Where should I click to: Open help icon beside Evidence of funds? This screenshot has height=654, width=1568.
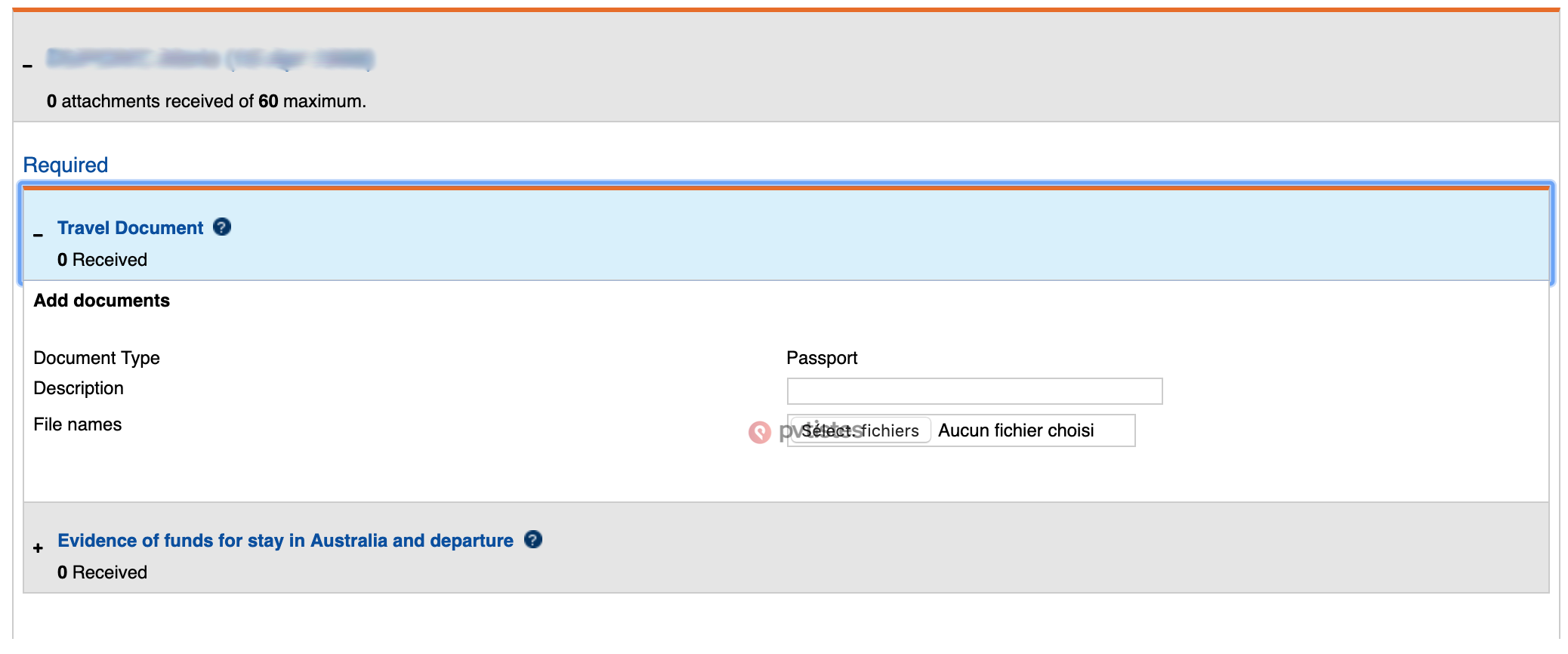(532, 539)
